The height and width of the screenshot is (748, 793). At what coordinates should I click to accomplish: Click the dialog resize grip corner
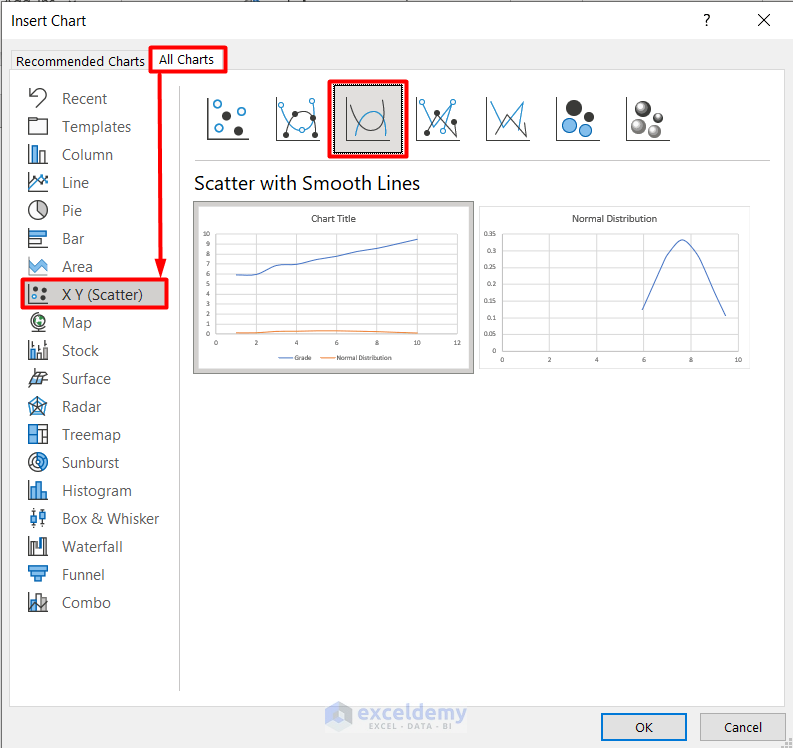click(x=787, y=742)
